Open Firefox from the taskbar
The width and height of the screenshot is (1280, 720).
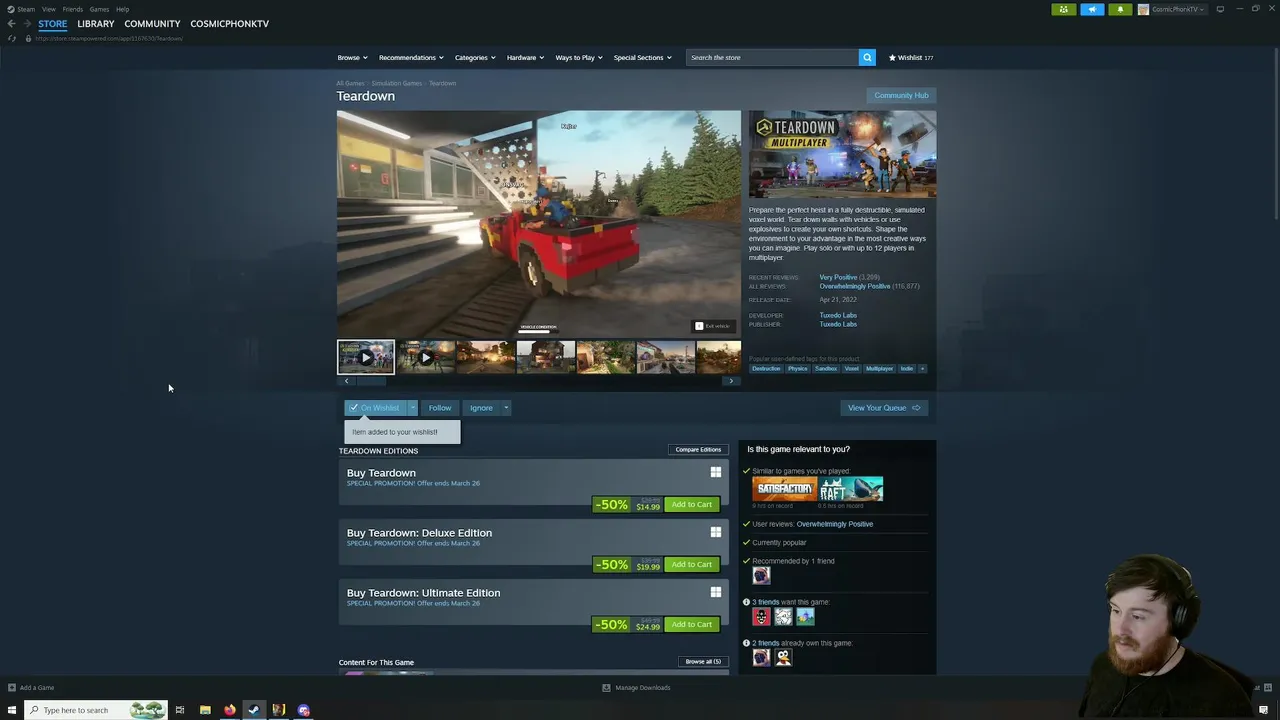(x=229, y=710)
